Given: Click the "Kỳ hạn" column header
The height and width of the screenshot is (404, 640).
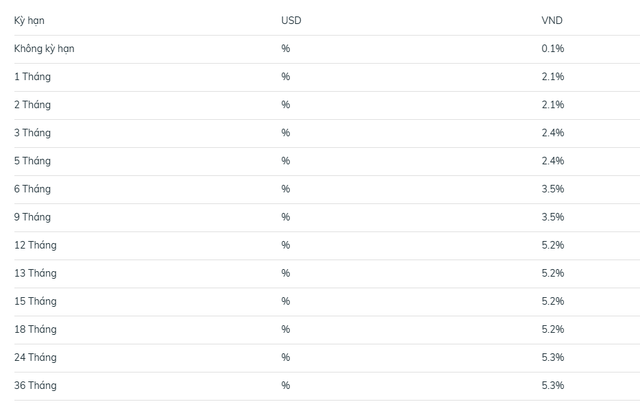Looking at the screenshot, I should pyautogui.click(x=30, y=20).
